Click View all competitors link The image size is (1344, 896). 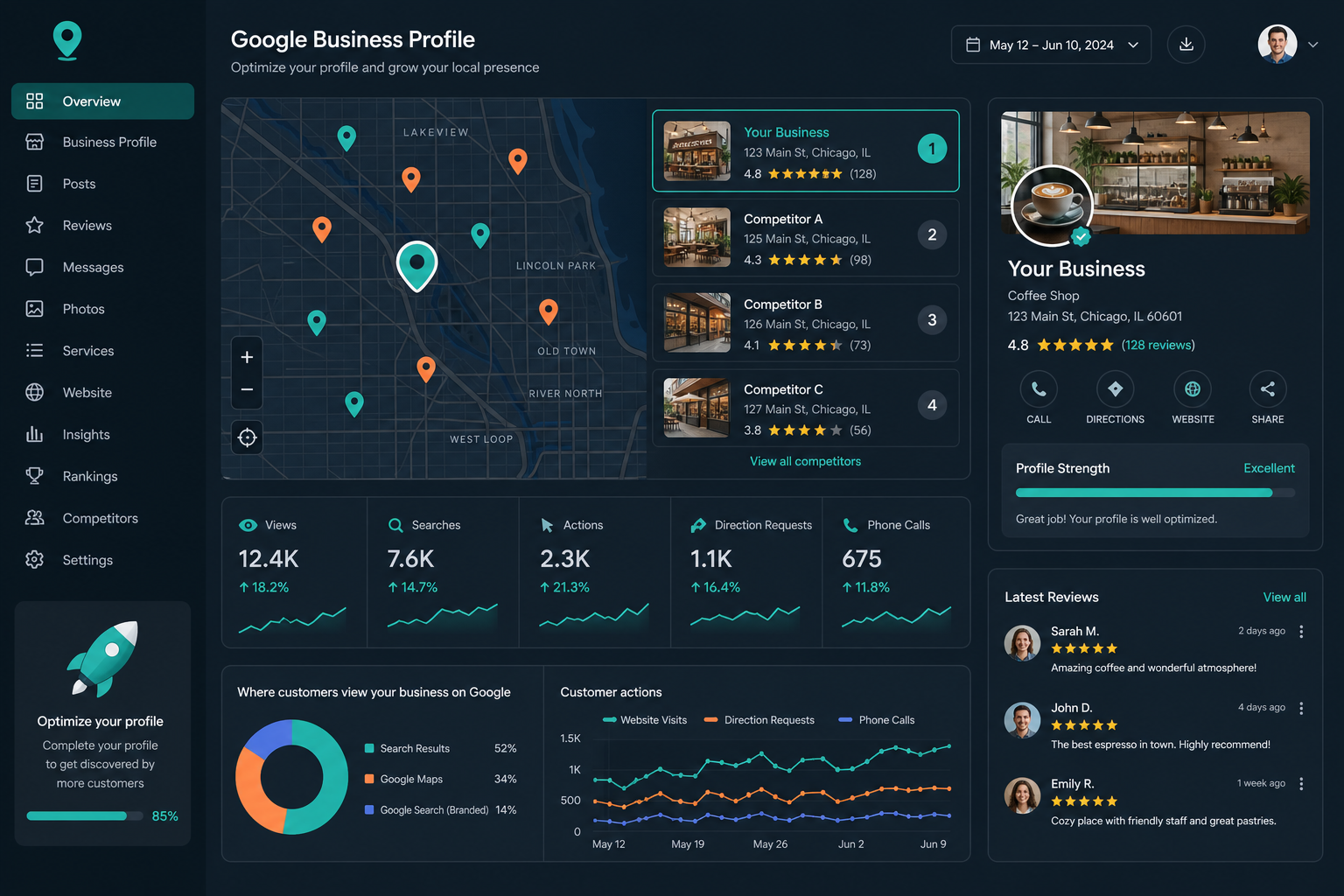tap(805, 461)
